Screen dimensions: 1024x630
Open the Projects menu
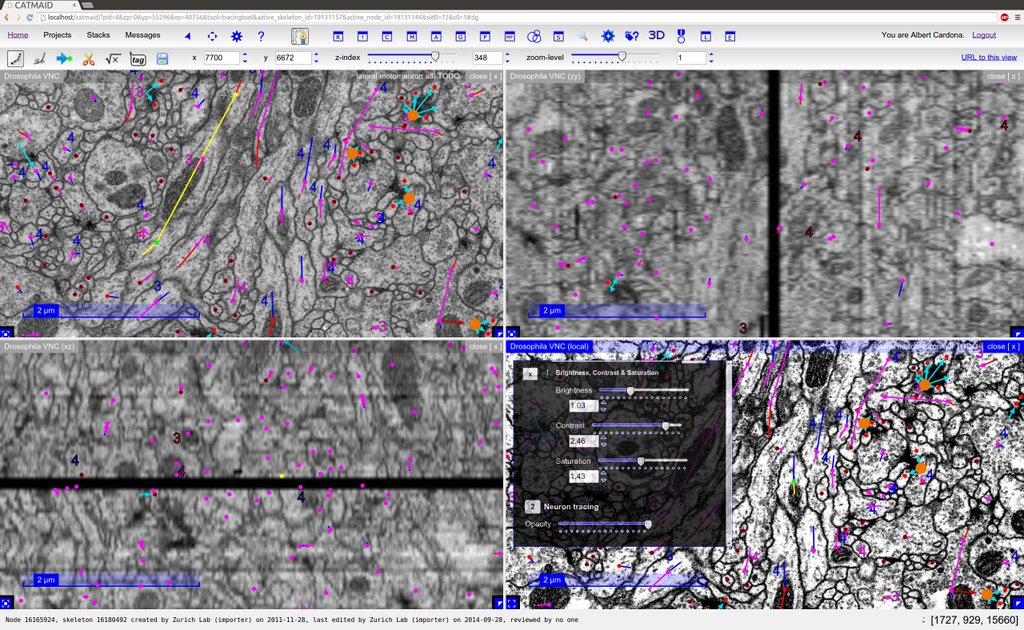click(57, 35)
